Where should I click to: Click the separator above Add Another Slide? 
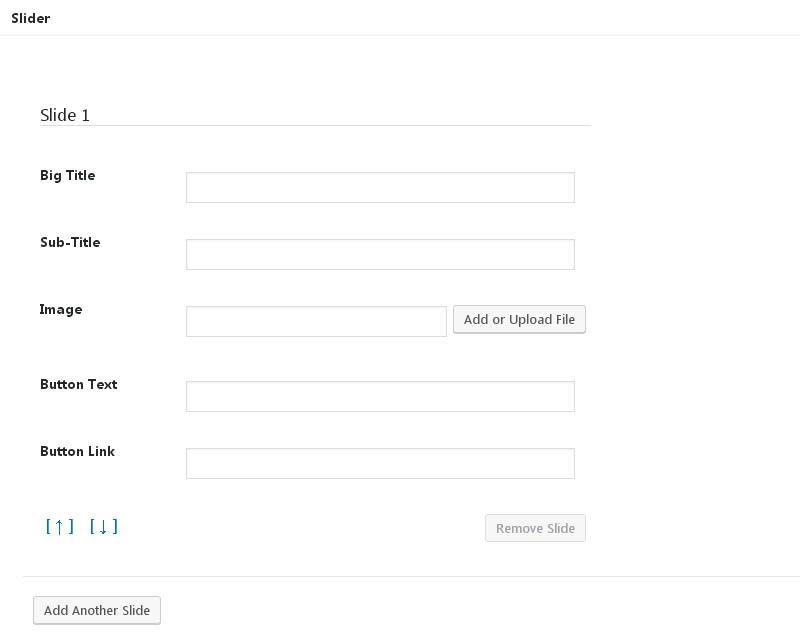pos(411,577)
